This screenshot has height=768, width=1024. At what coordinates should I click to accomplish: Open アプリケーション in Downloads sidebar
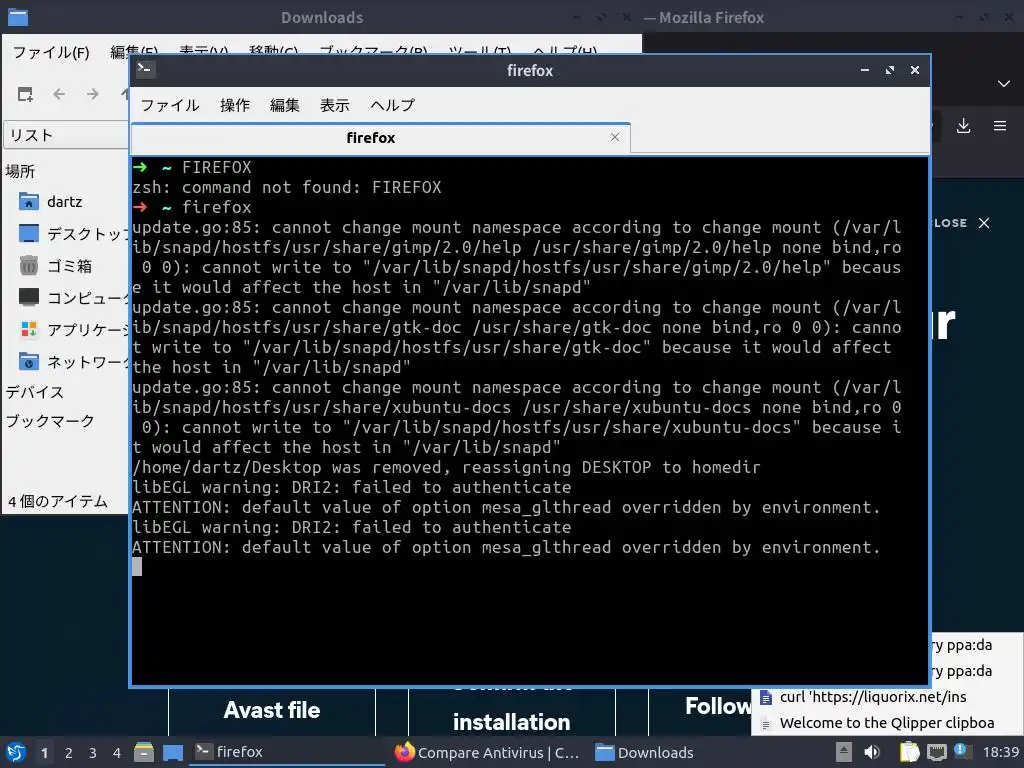73,330
